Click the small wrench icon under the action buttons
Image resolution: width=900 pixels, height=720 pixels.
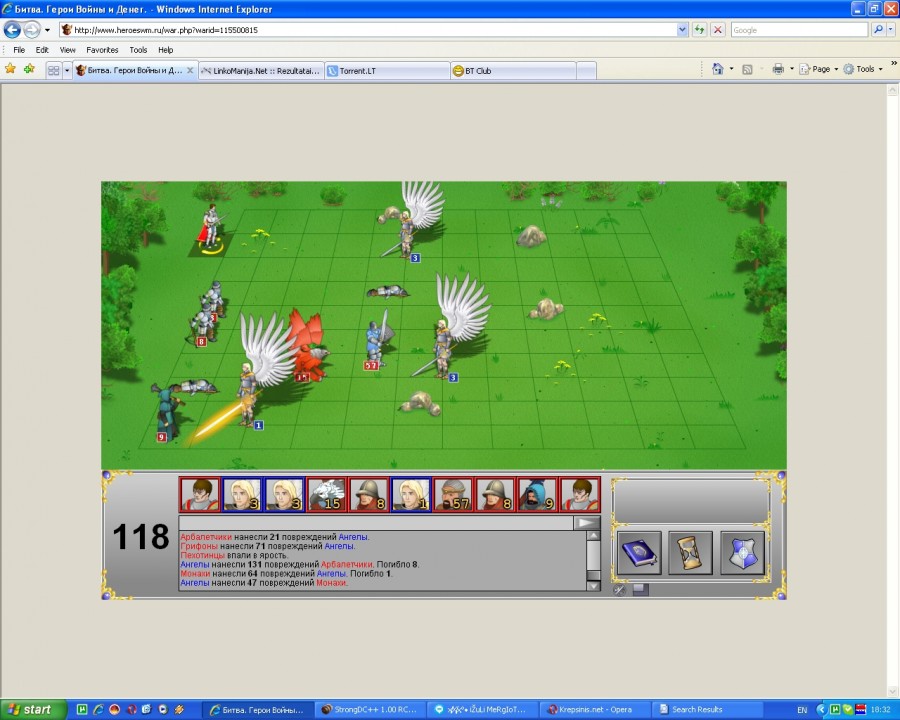coord(619,589)
